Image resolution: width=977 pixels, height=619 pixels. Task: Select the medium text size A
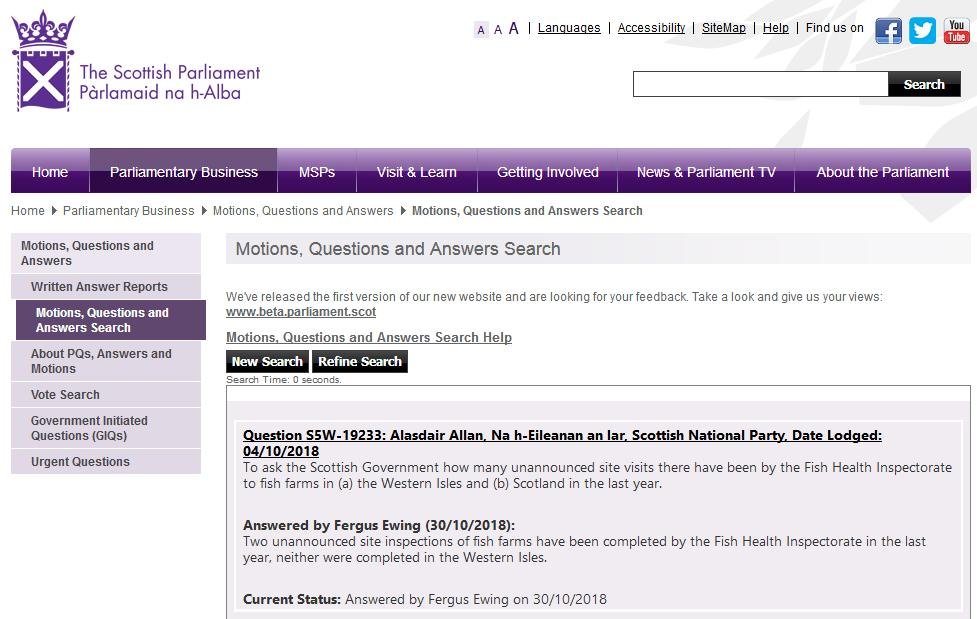[x=497, y=30]
